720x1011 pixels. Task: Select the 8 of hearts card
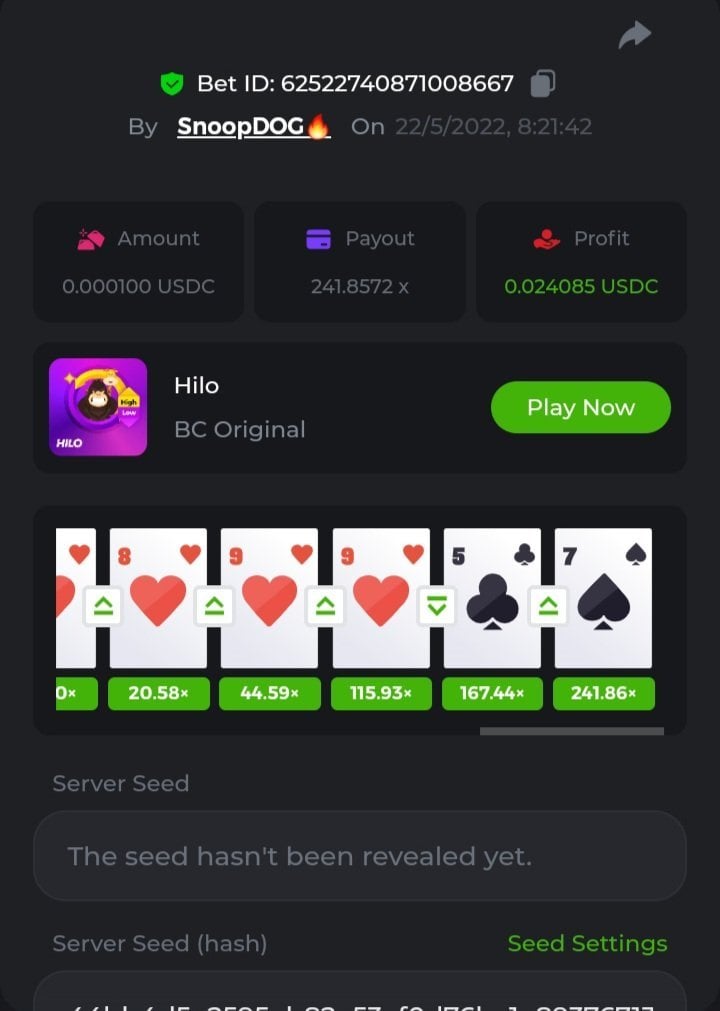click(x=159, y=598)
